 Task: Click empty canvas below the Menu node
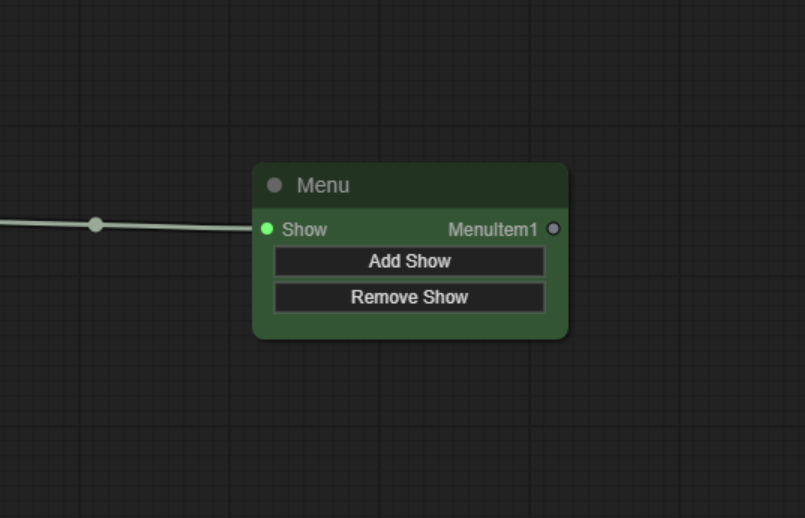410,420
